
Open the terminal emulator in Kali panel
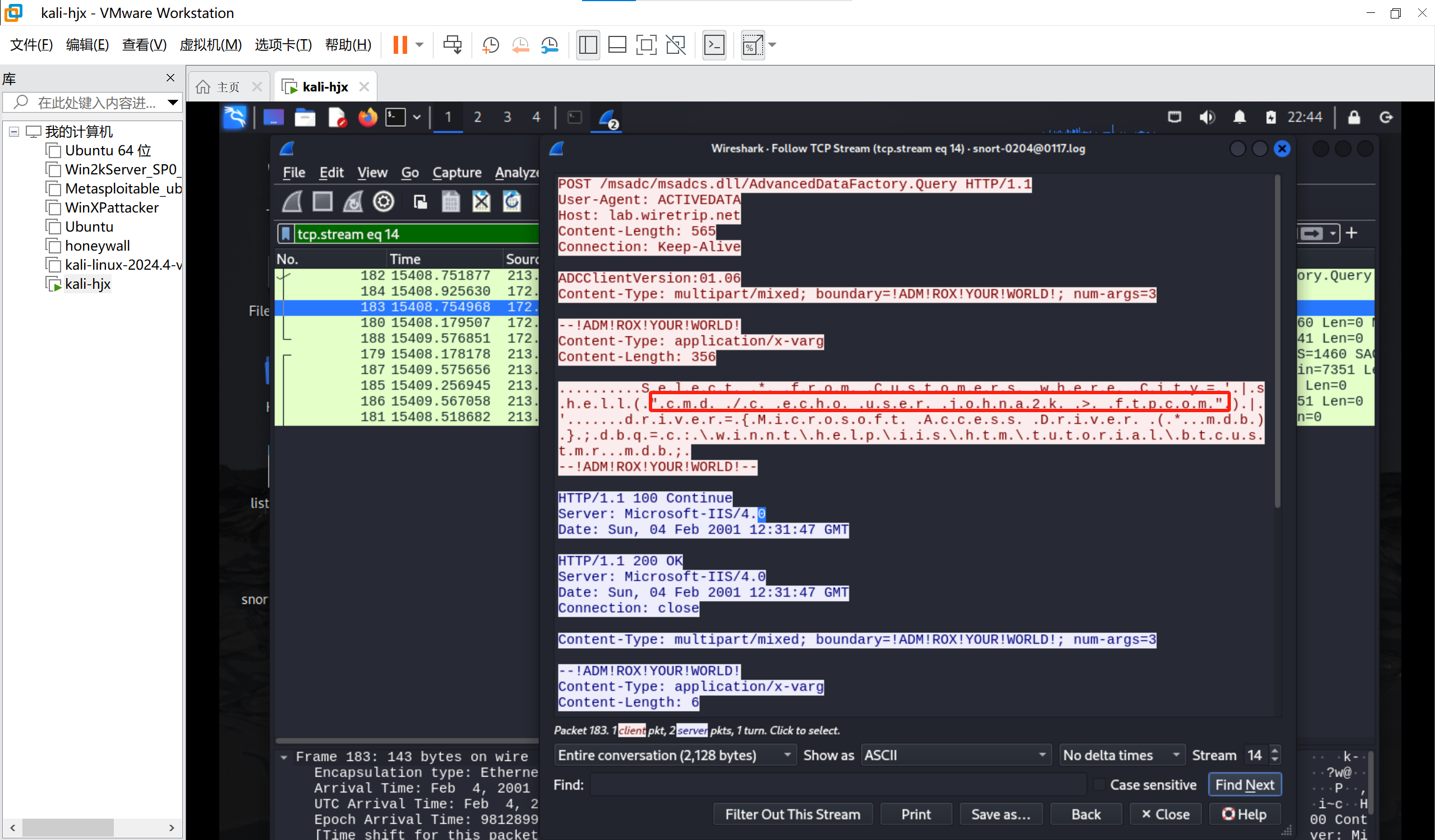coord(396,117)
